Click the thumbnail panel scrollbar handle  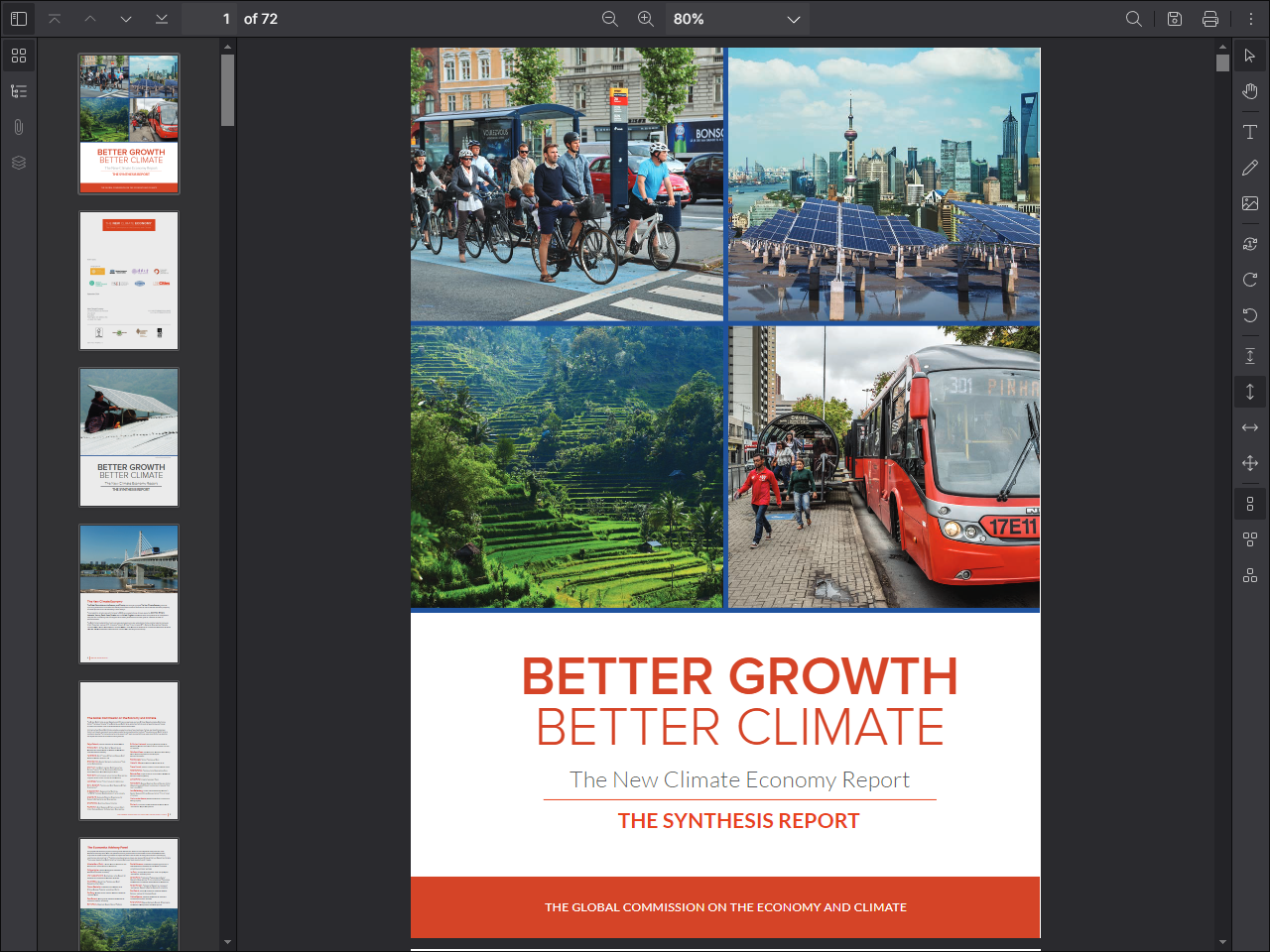227,90
